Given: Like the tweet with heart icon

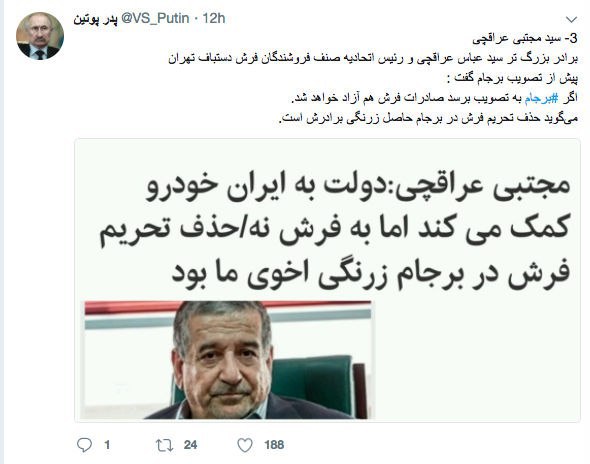Looking at the screenshot, I should [x=245, y=445].
